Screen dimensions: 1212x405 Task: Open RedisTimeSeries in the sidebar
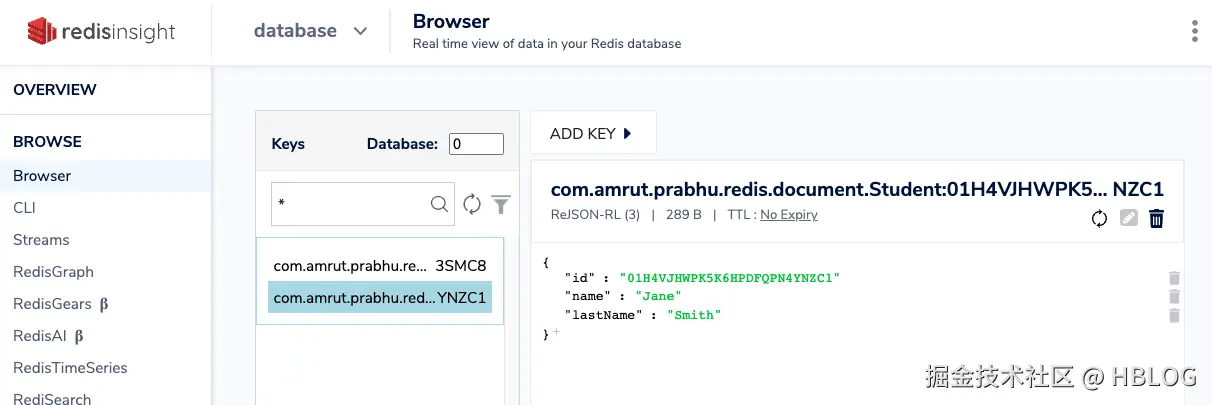[70, 368]
